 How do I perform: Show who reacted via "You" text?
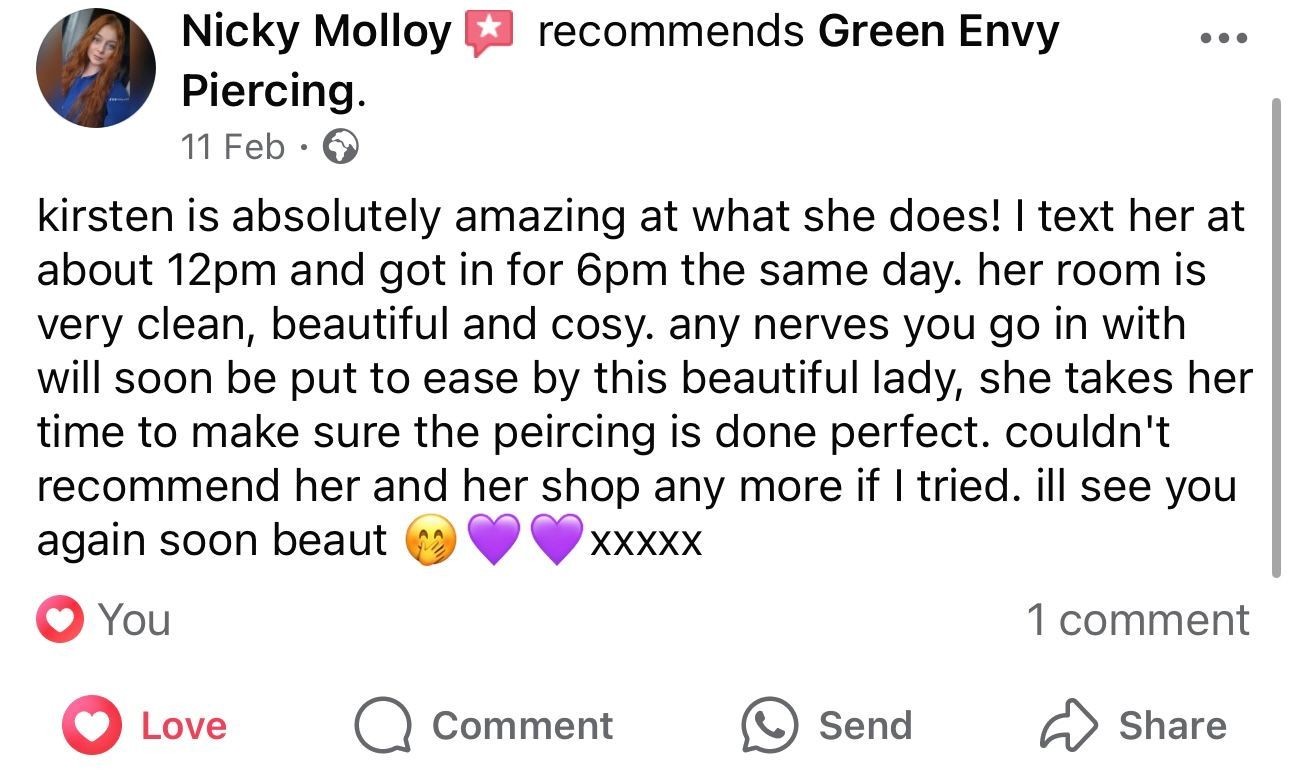pyautogui.click(x=135, y=620)
